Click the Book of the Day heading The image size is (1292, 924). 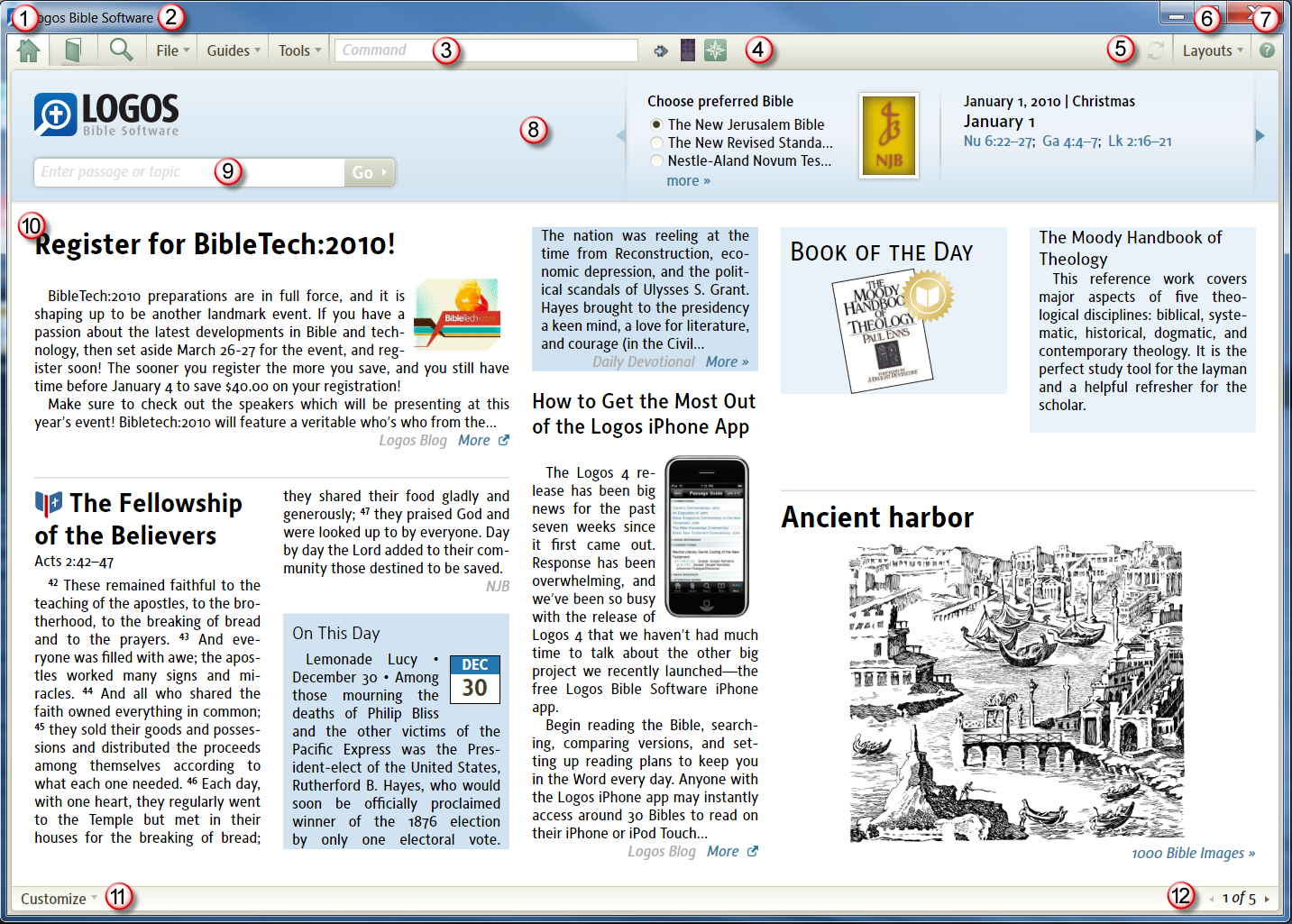[x=882, y=252]
